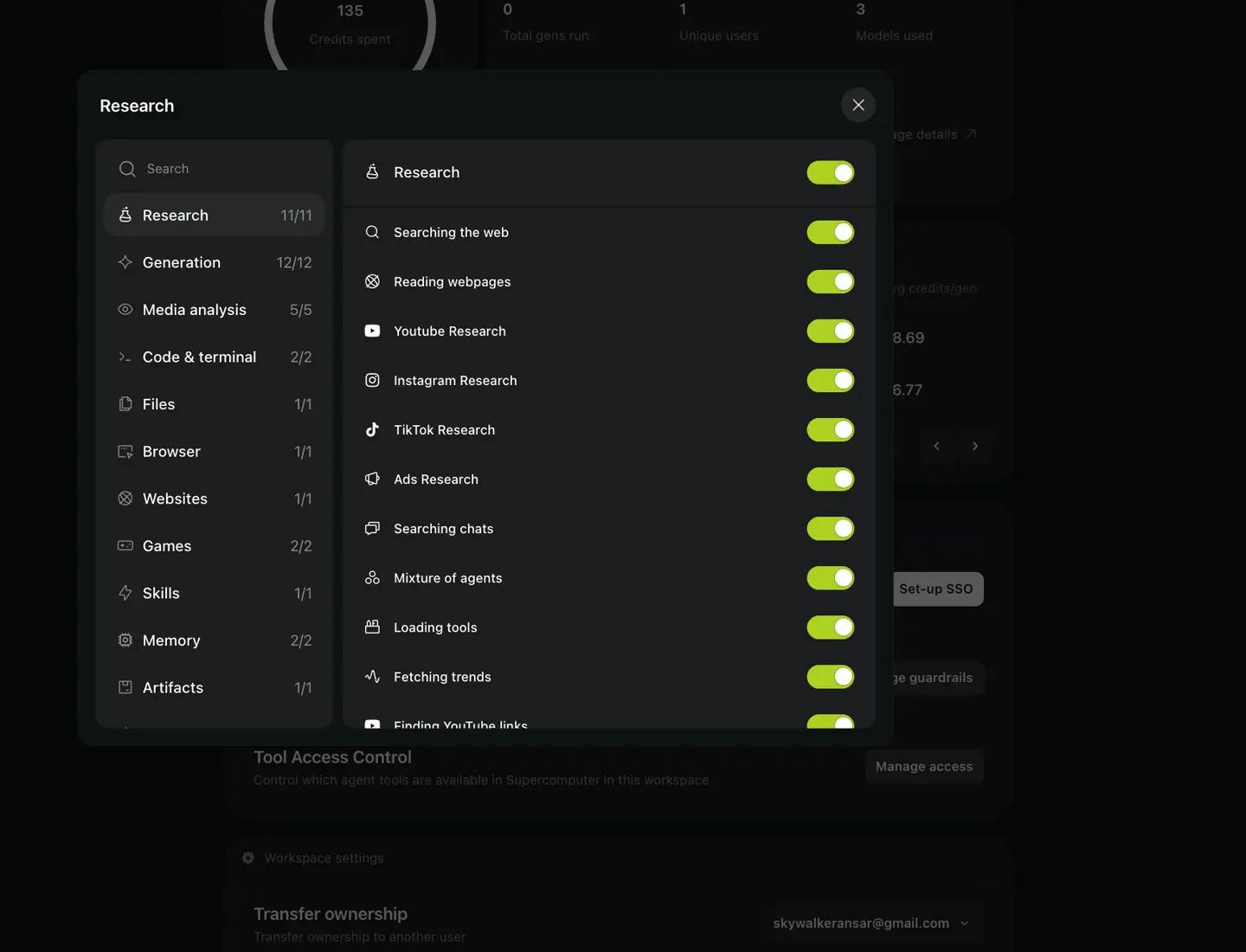Click the Manage access button
This screenshot has height=952, width=1246.
924,767
